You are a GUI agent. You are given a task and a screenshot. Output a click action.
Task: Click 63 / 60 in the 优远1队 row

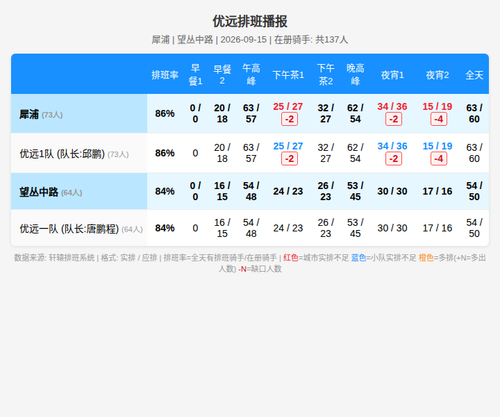coord(474,153)
